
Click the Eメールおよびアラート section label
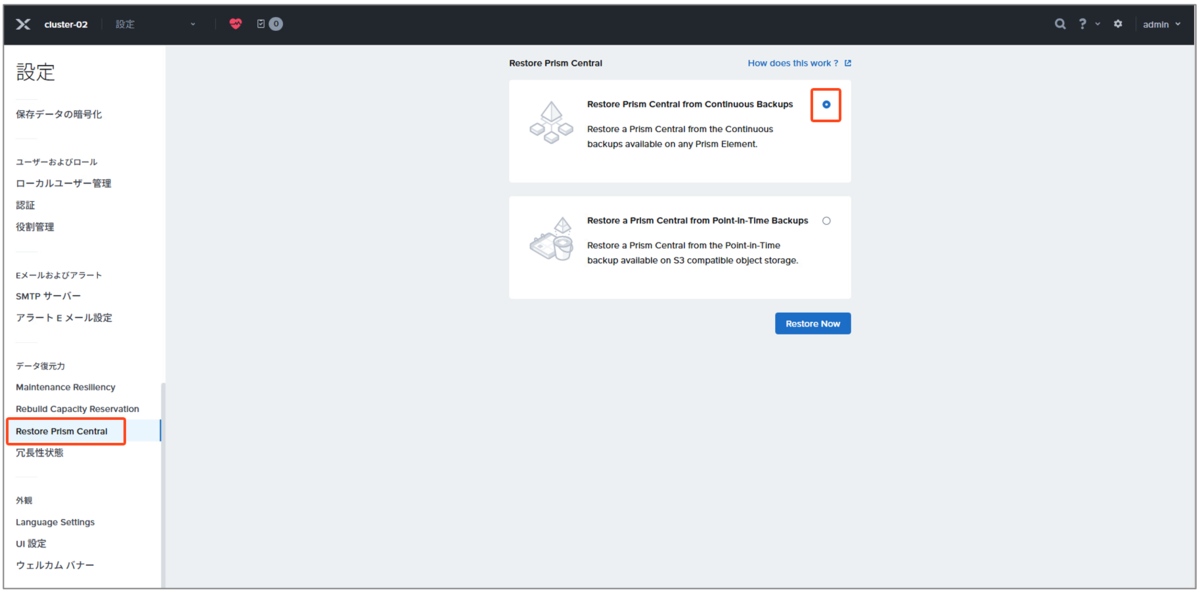[59, 275]
